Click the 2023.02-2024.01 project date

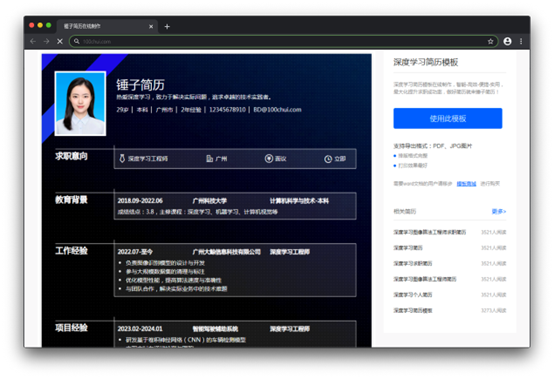tap(140, 329)
